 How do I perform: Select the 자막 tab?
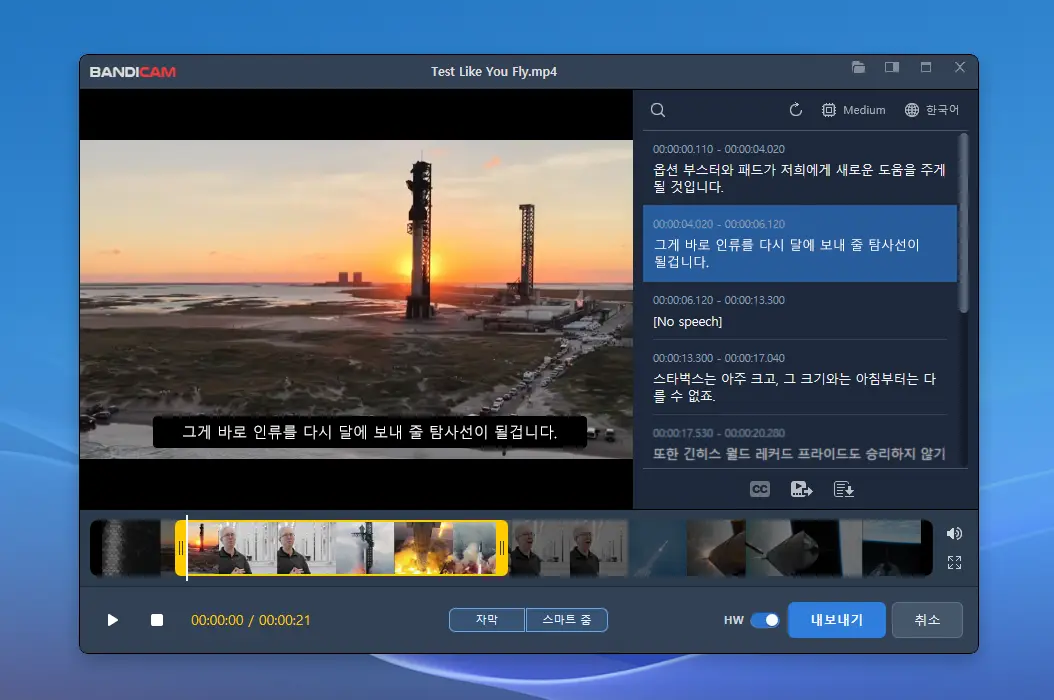pos(487,620)
